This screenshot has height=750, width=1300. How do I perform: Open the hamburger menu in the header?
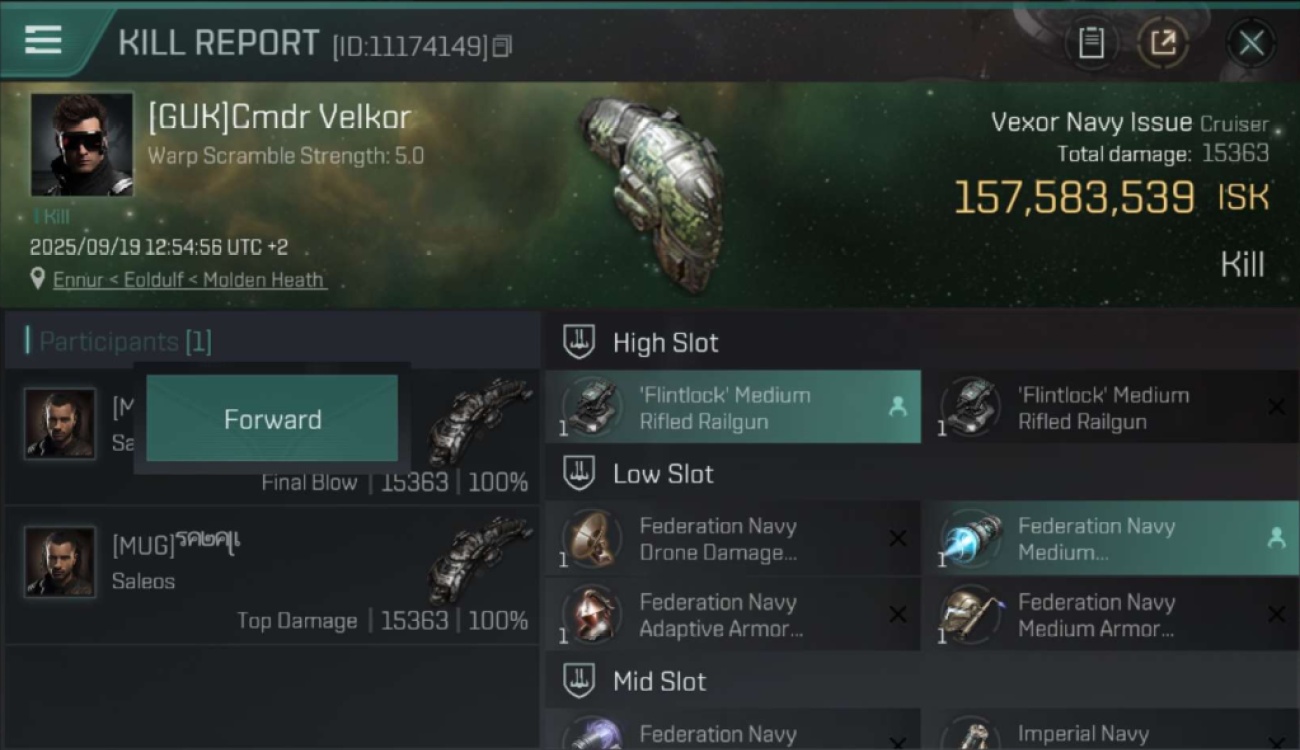tap(44, 40)
